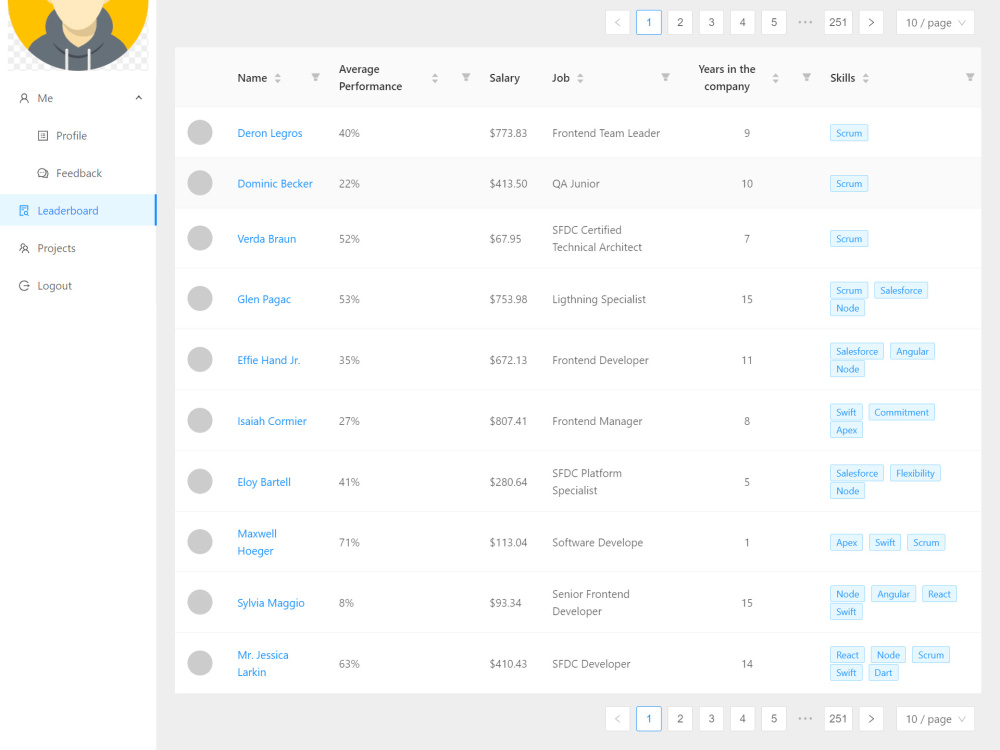Open the Name column filter funnel
This screenshot has width=1000, height=750.
[x=314, y=77]
